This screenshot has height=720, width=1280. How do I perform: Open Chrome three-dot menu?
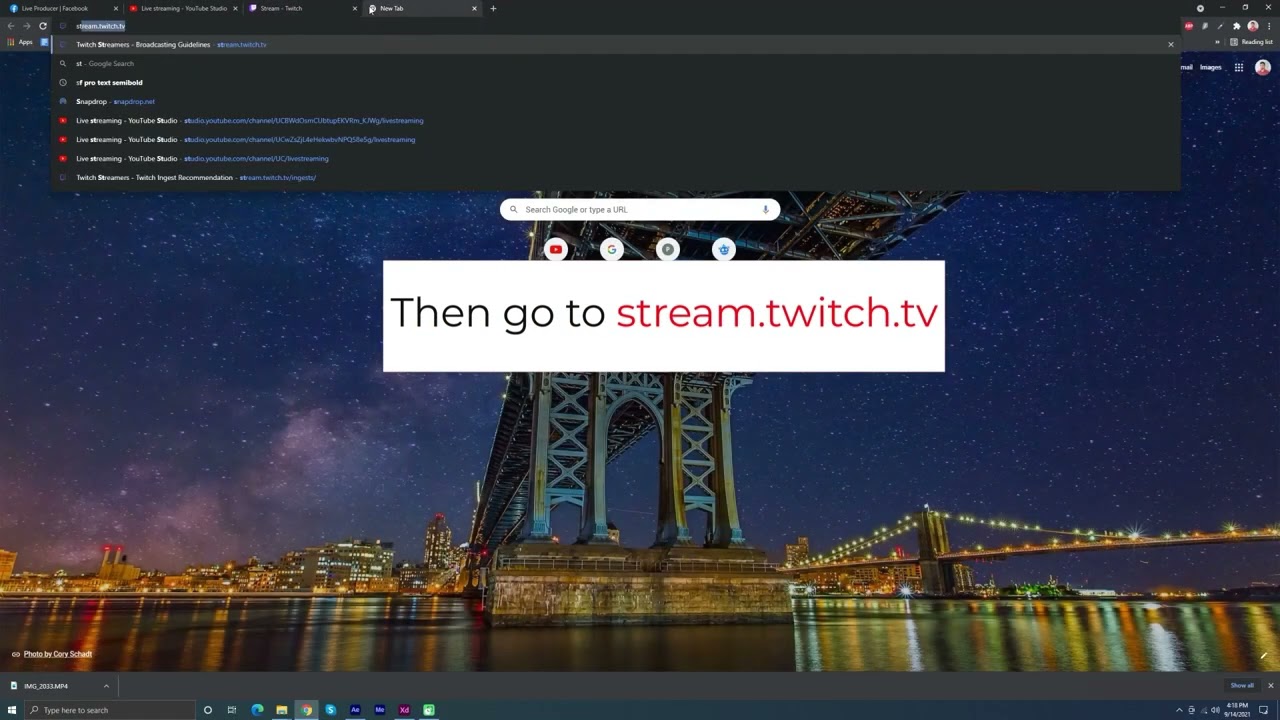pyautogui.click(x=1268, y=26)
